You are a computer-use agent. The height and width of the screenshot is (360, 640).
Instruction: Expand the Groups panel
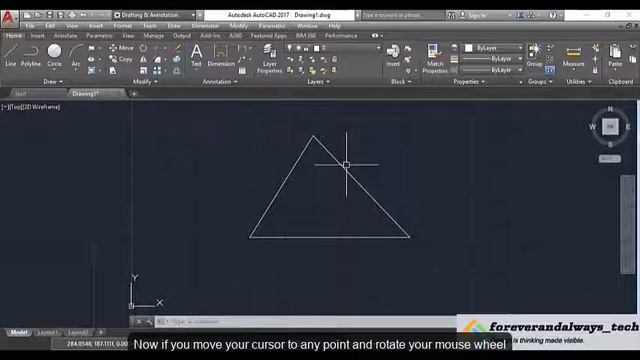(540, 82)
